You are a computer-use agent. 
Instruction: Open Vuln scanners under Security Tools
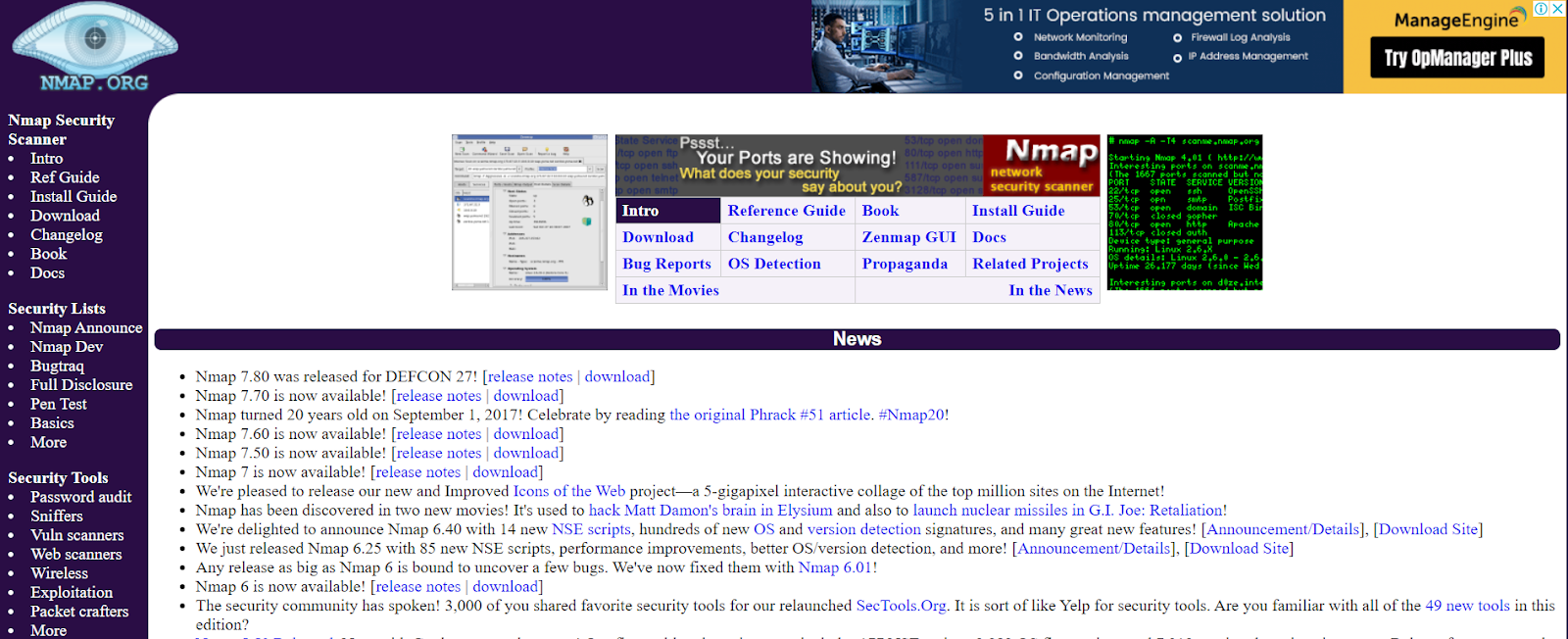(76, 535)
